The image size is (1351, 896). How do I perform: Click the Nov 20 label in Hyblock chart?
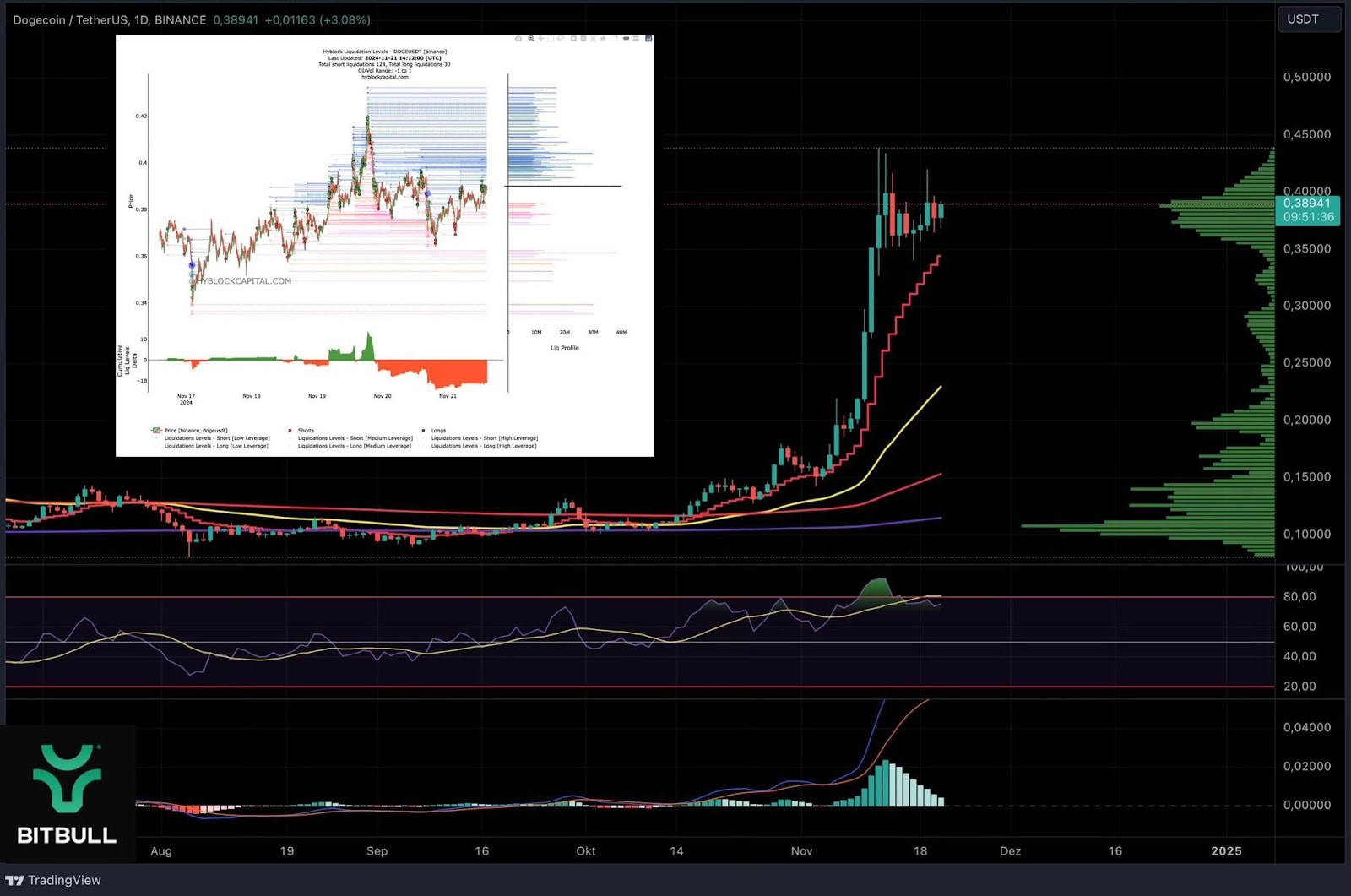click(x=383, y=396)
